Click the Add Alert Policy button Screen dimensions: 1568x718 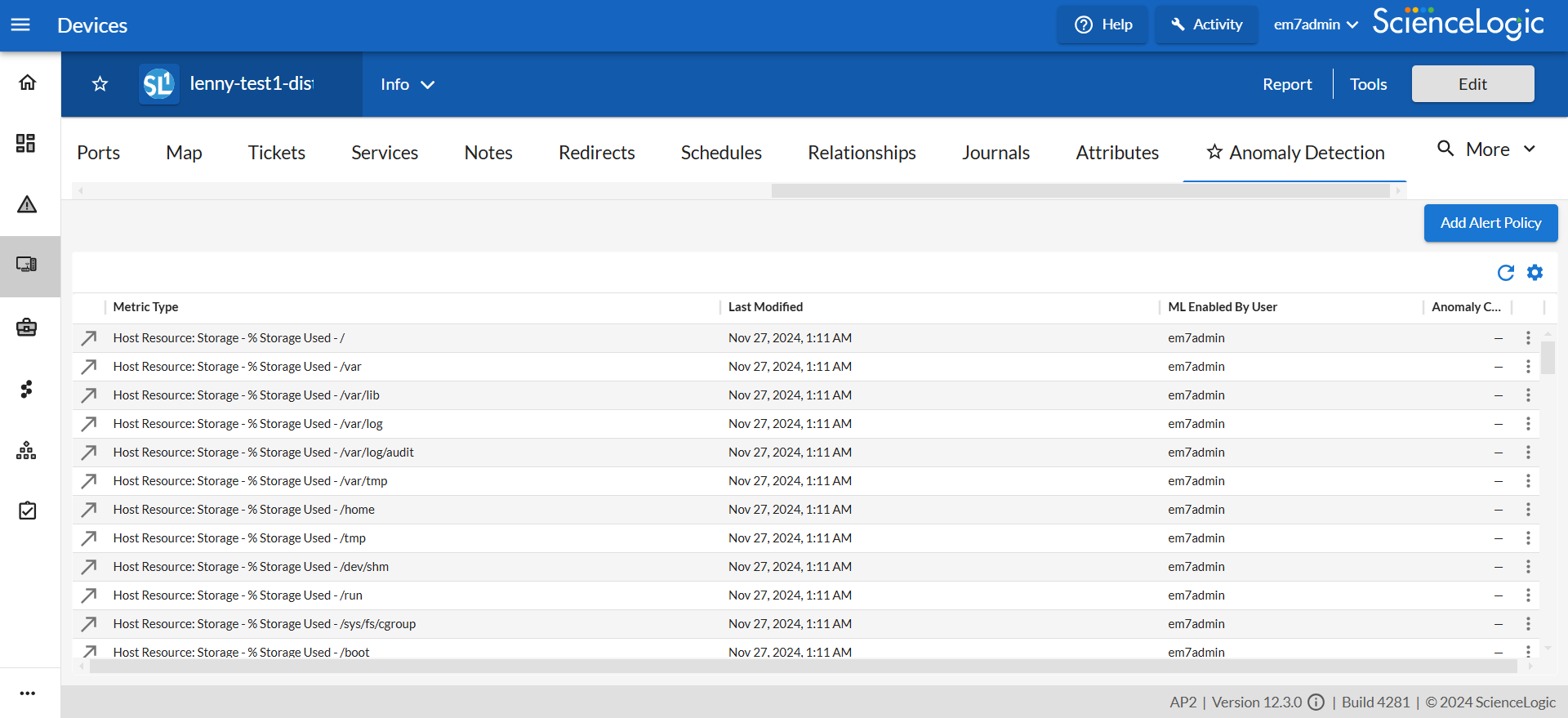pyautogui.click(x=1490, y=223)
